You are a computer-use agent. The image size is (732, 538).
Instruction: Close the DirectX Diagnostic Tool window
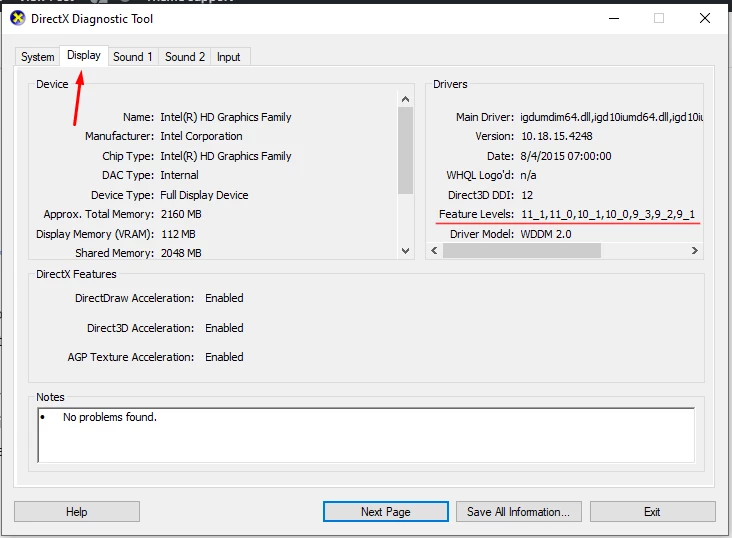705,19
